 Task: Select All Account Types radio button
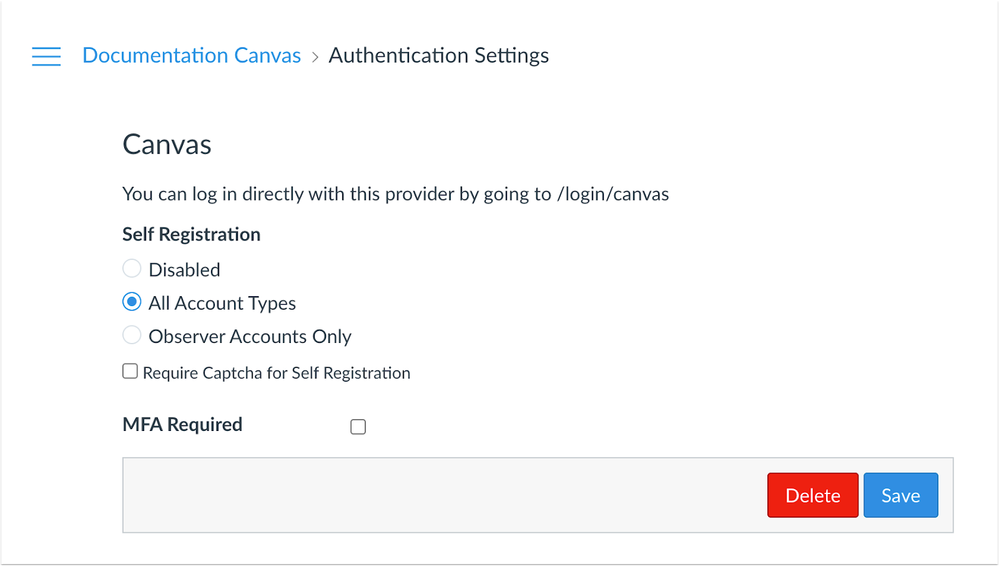point(132,301)
